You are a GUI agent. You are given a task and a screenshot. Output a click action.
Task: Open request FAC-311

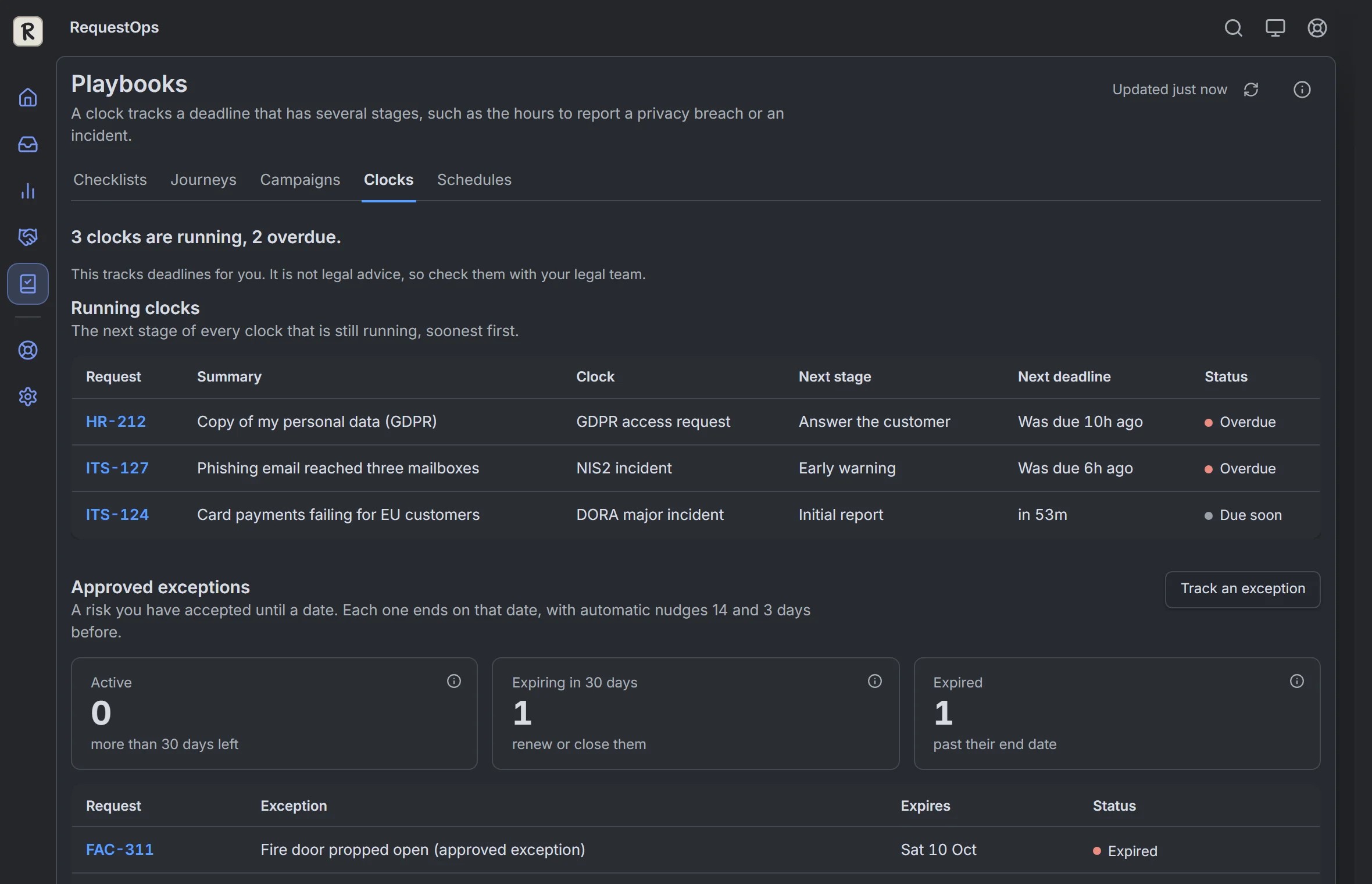tap(120, 850)
